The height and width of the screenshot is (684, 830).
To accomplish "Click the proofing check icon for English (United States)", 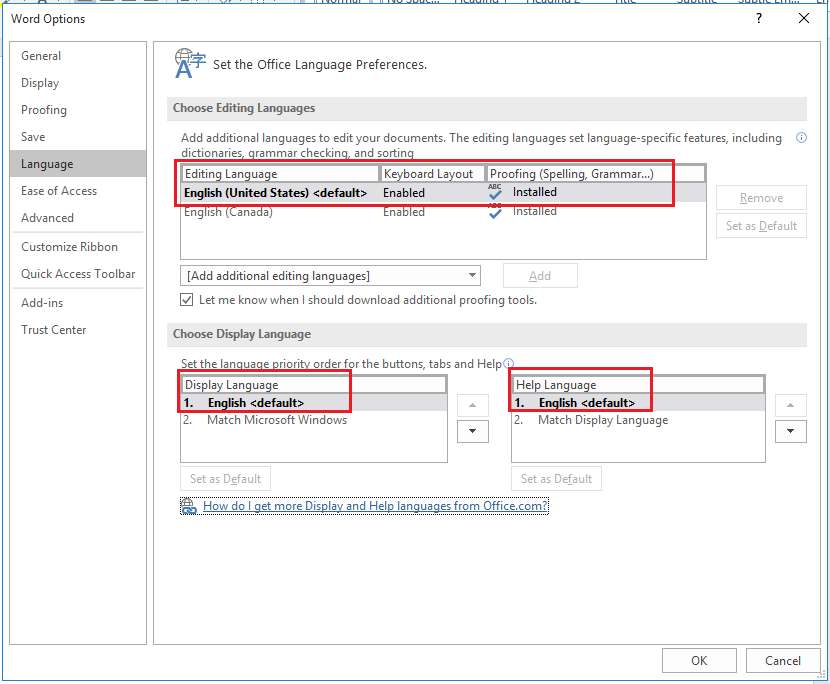I will pyautogui.click(x=495, y=192).
